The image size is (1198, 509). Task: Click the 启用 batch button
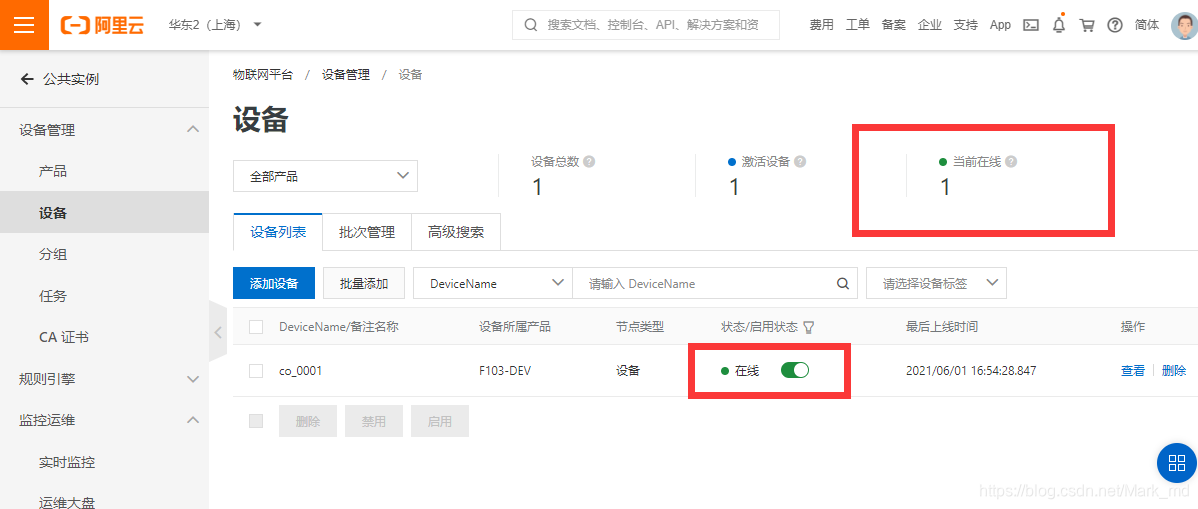(439, 421)
